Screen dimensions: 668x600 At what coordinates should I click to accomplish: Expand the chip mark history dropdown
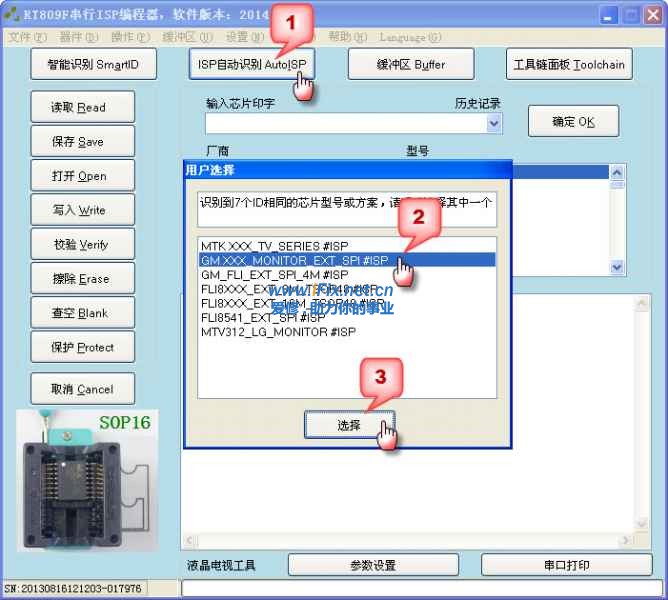494,123
